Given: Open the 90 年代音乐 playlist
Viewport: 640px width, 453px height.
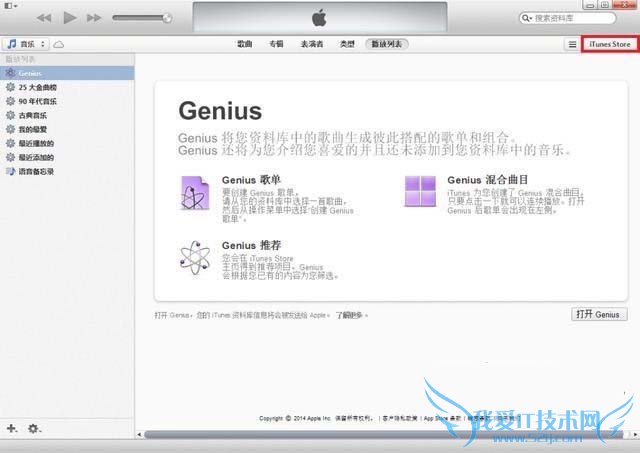Looking at the screenshot, I should pos(67,101).
